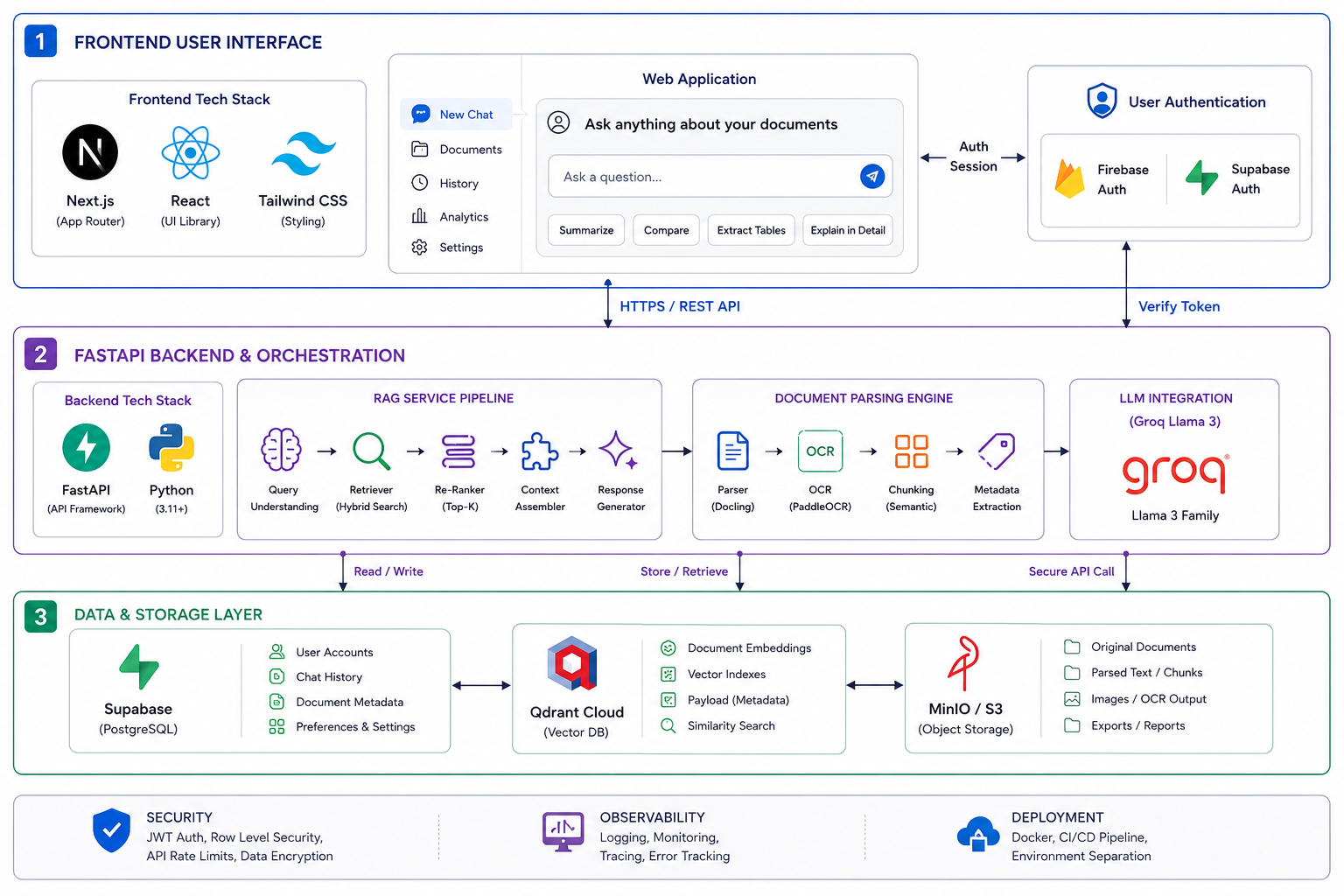Click the Context Assembler puzzle icon

540,451
